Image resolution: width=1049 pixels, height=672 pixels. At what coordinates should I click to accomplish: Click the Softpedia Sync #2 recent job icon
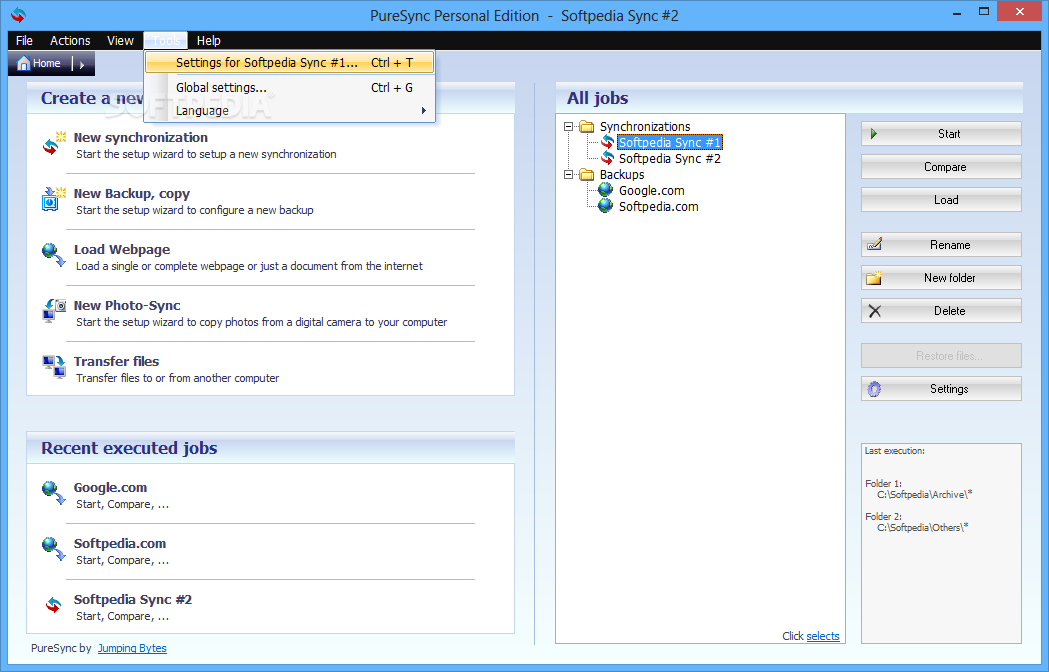(54, 605)
